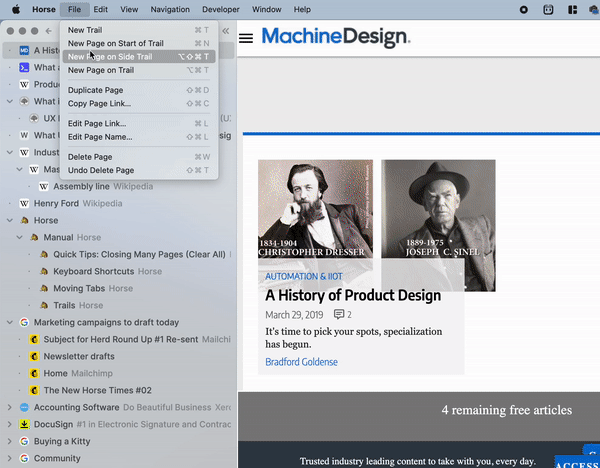Click the back arrow in Horse sidebar
This screenshot has width=600, height=468.
pyautogui.click(x=48, y=31)
